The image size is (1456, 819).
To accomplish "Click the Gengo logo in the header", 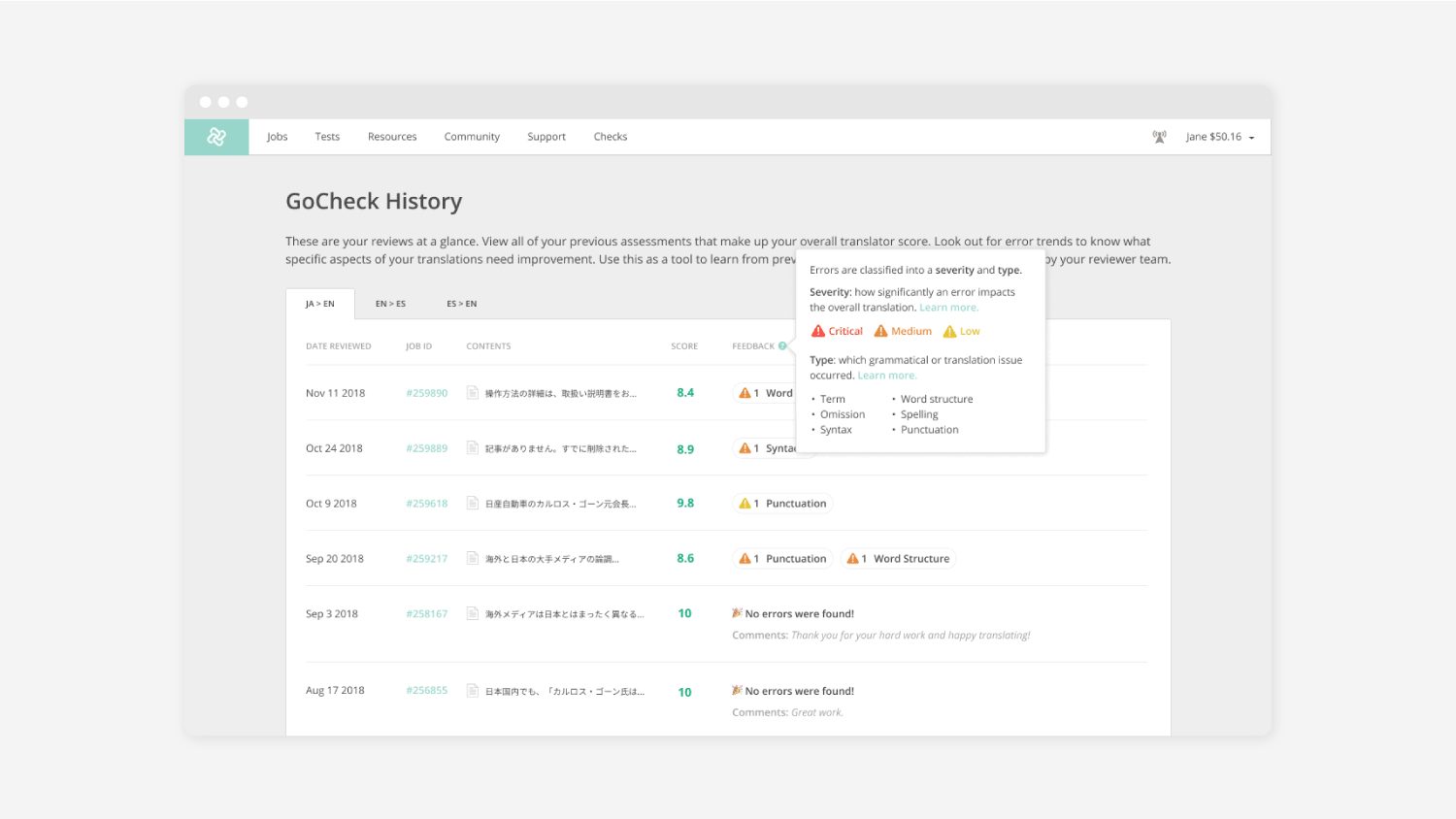I will tap(216, 137).
